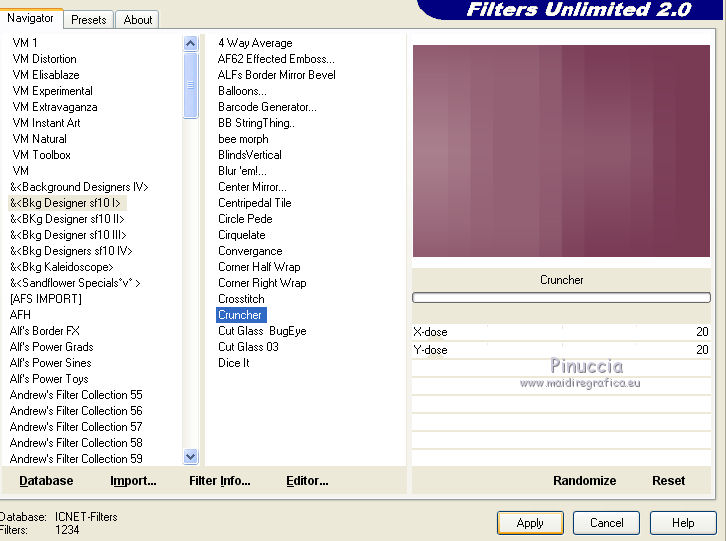
Task: Choose AF62 Effected Emboss... filter
Action: pos(276,59)
